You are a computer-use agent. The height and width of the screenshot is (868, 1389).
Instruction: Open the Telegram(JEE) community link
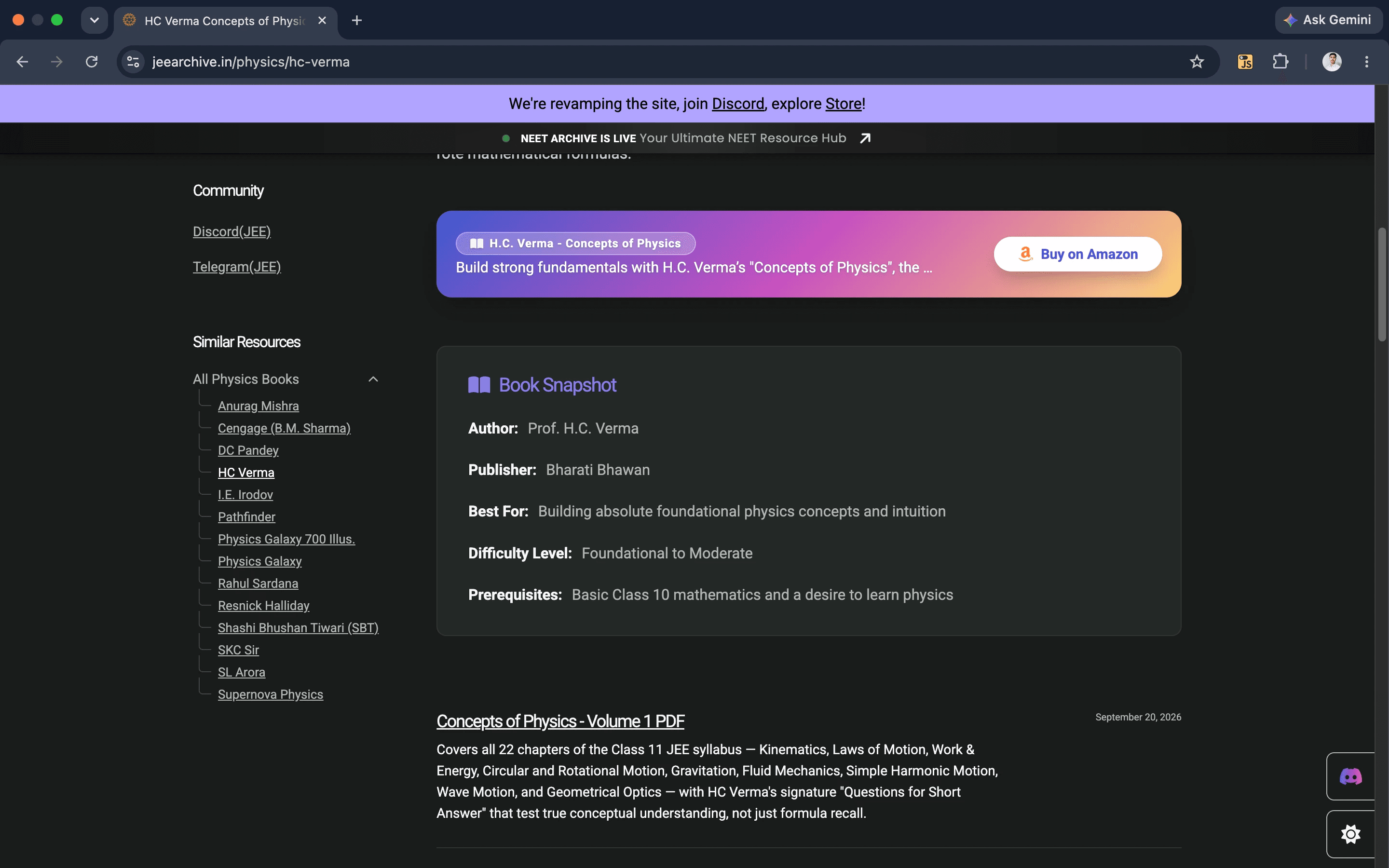pos(237,267)
